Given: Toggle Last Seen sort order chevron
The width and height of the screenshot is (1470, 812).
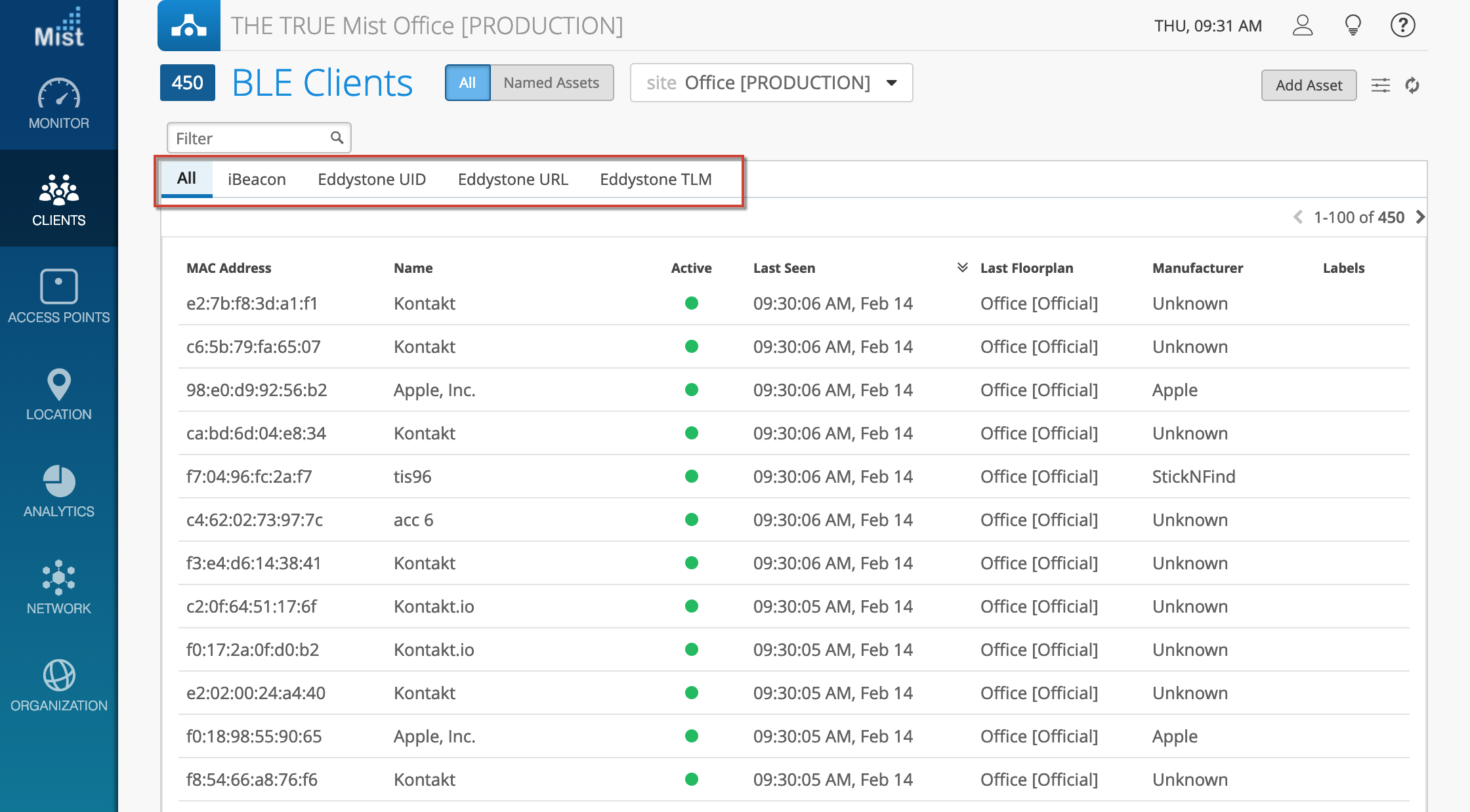Looking at the screenshot, I should point(962,268).
